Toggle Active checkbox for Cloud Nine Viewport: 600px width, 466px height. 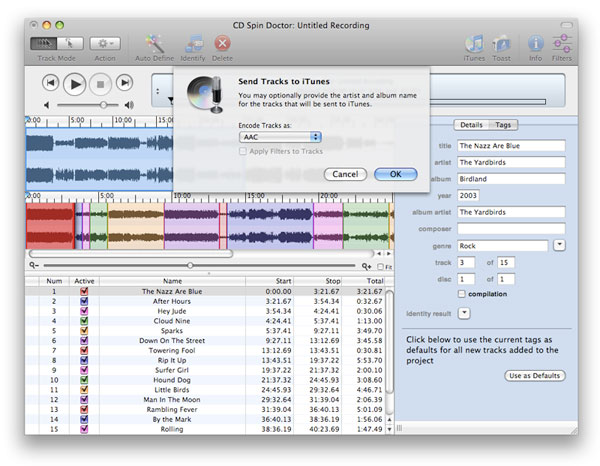(x=84, y=321)
